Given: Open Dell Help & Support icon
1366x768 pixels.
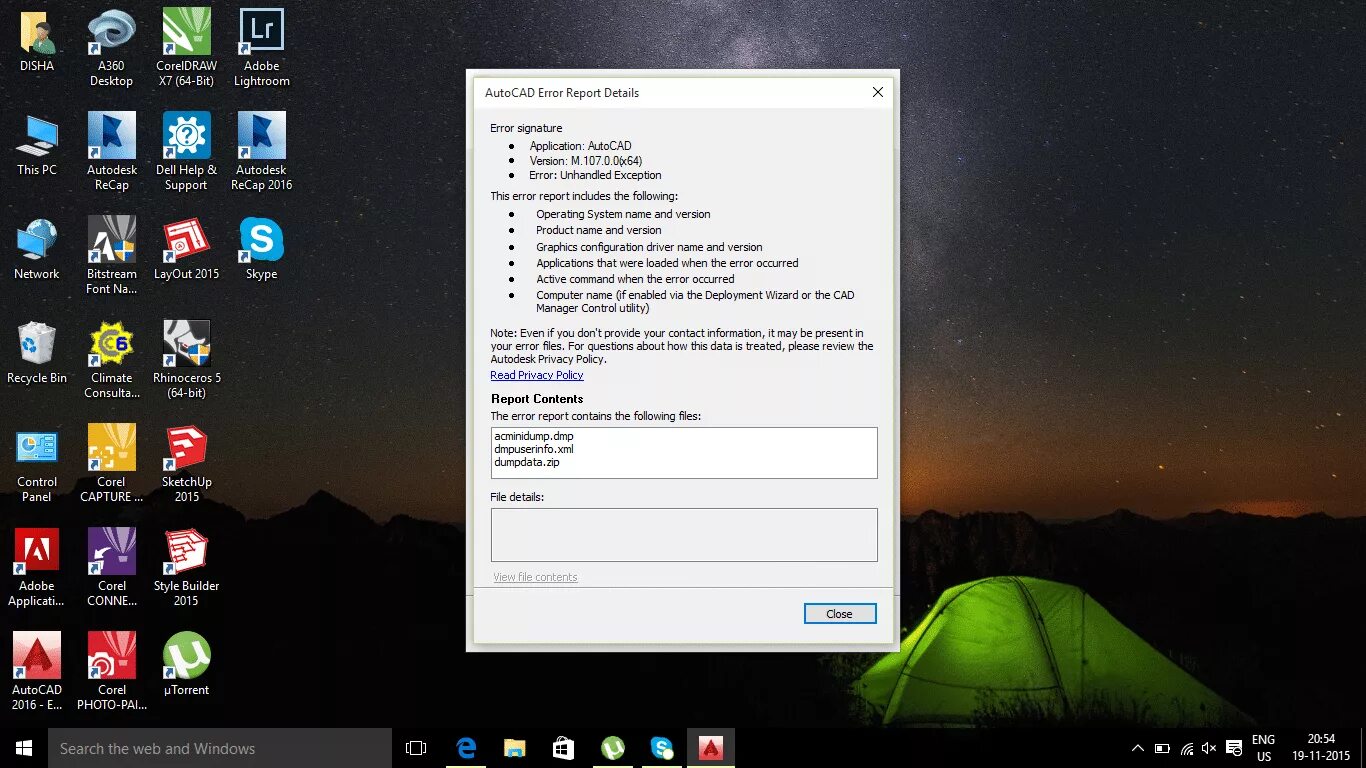Looking at the screenshot, I should coord(186,151).
